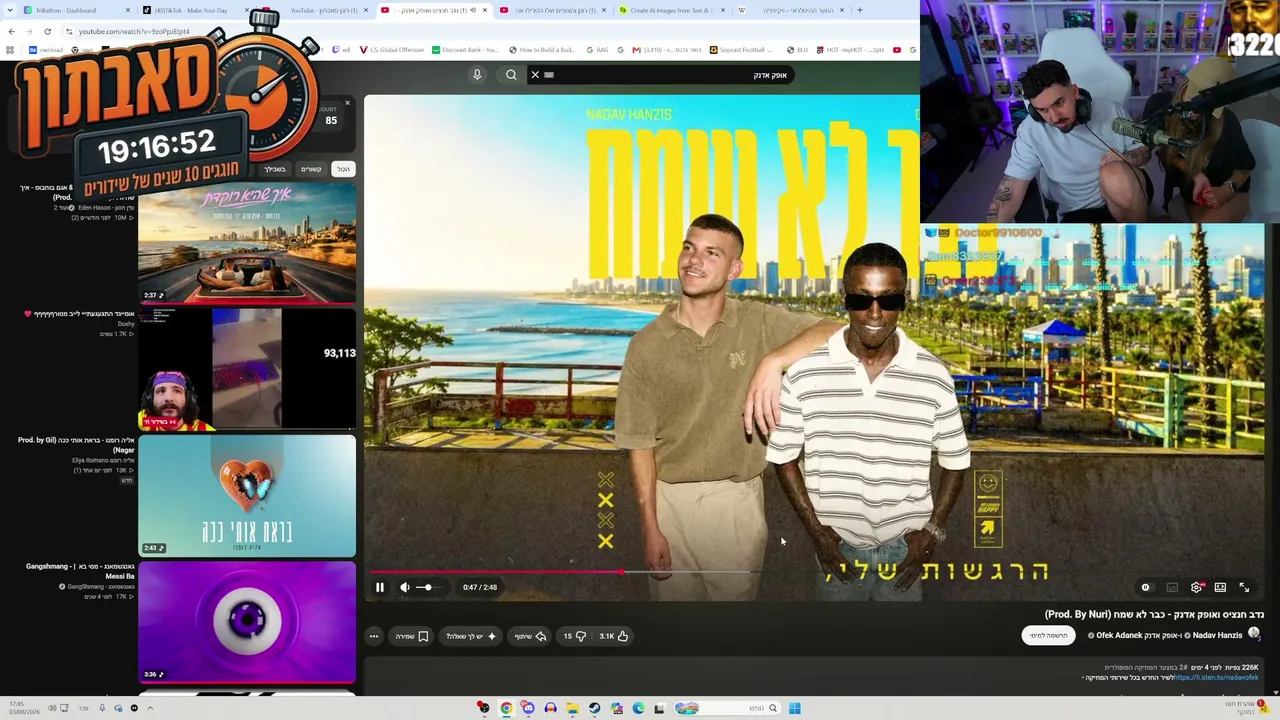Viewport: 1280px width, 720px height.
Task: Open the purple eye video thumbnail
Action: point(247,621)
